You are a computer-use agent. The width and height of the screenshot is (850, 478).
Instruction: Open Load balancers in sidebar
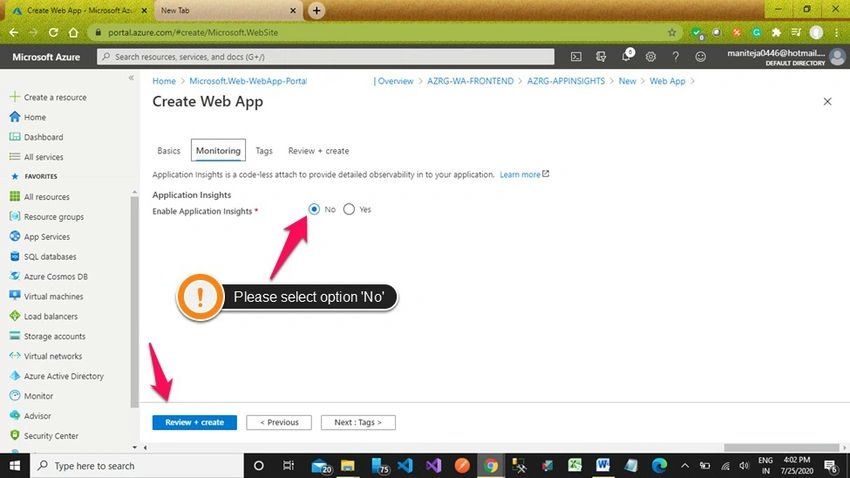[50, 316]
